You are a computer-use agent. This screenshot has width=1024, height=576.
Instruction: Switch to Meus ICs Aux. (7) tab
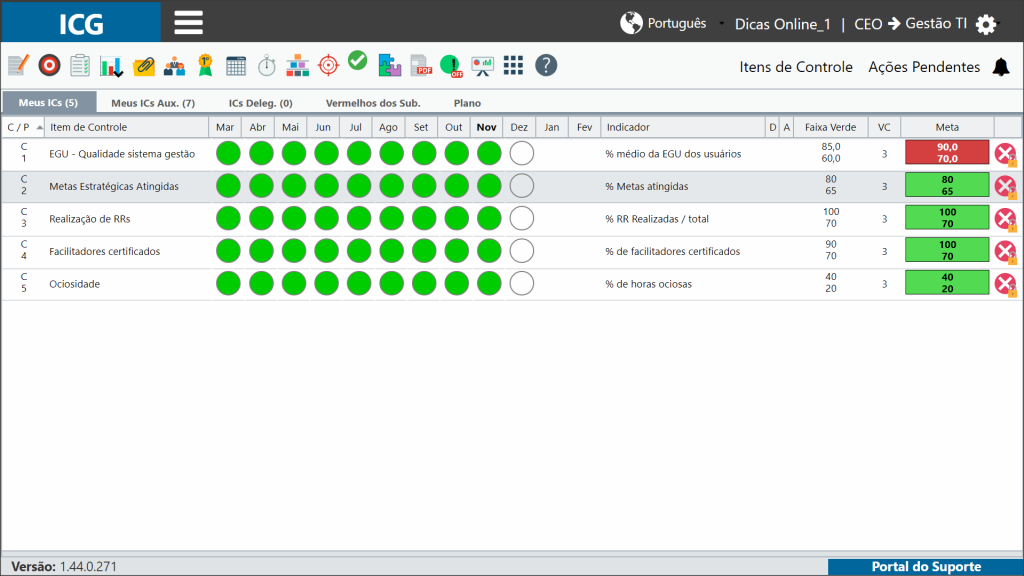tap(153, 103)
